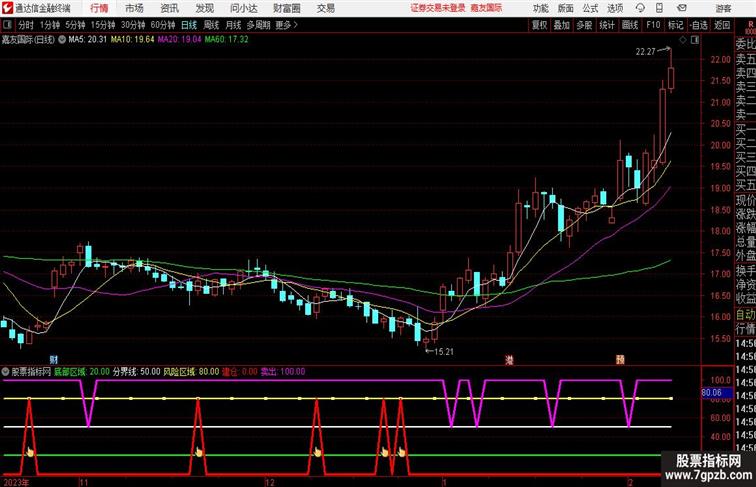Switch to 分时 intraday view

[26, 25]
